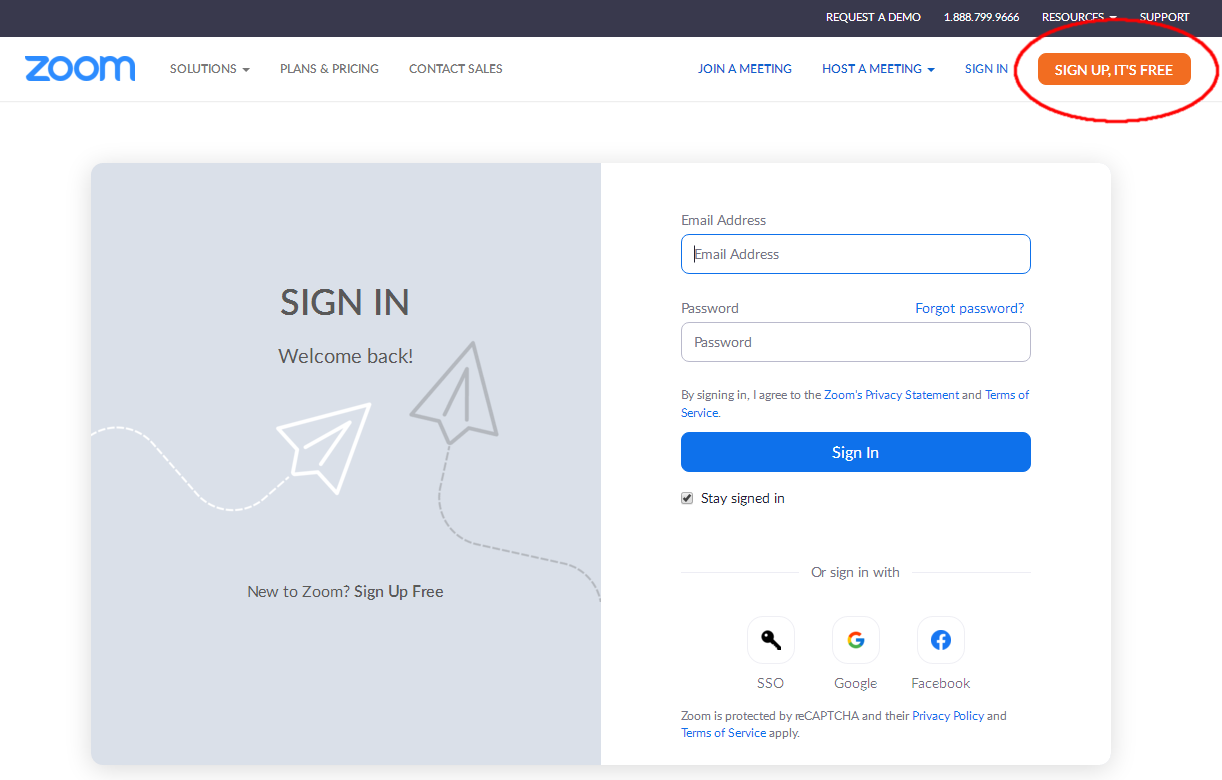
Task: Open the Host a Meeting dropdown
Action: [878, 69]
